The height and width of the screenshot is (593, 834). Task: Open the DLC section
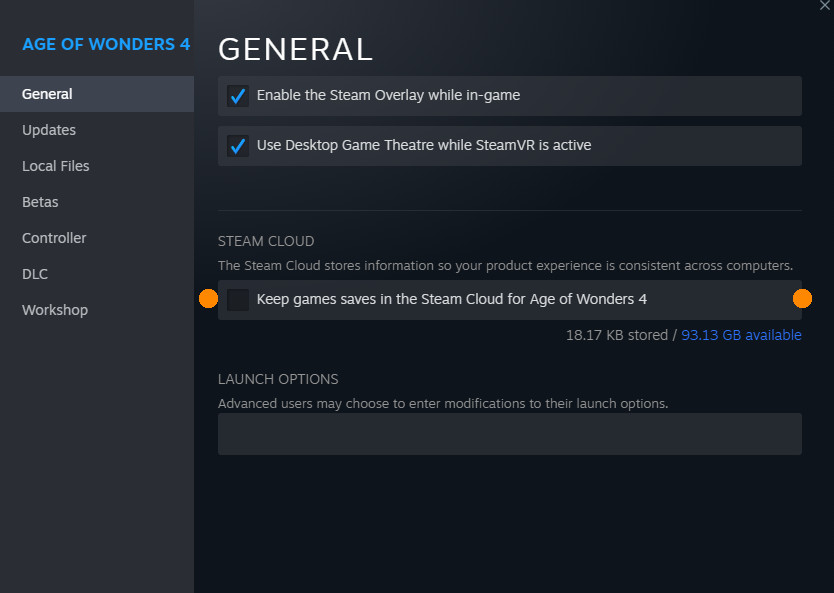[35, 274]
